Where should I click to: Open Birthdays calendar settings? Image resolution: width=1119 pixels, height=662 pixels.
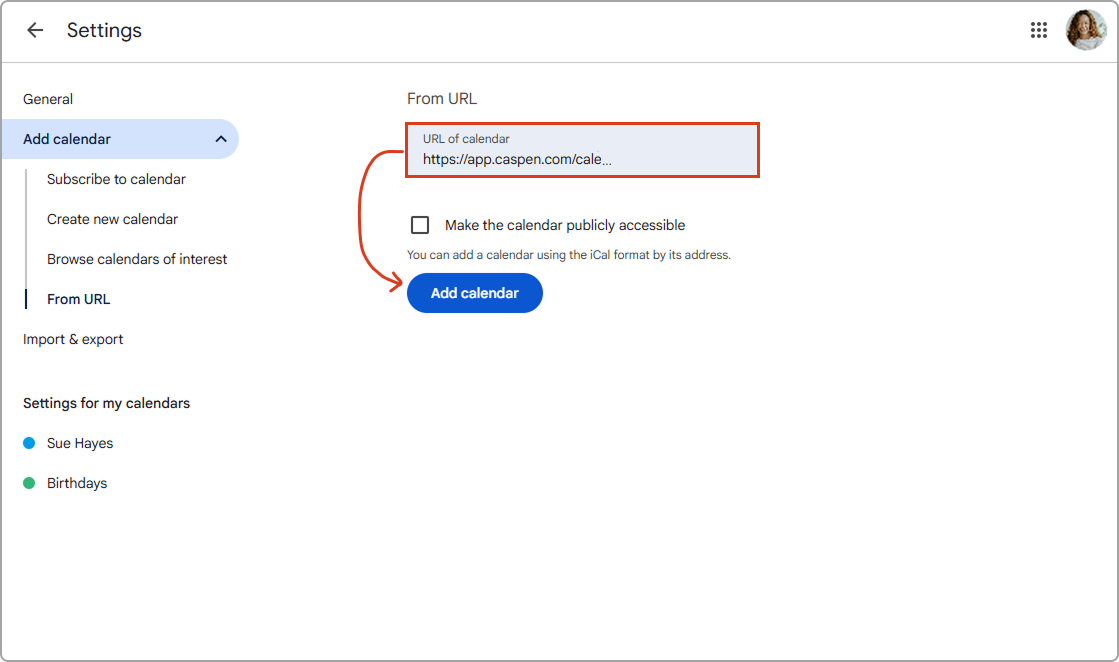click(77, 483)
